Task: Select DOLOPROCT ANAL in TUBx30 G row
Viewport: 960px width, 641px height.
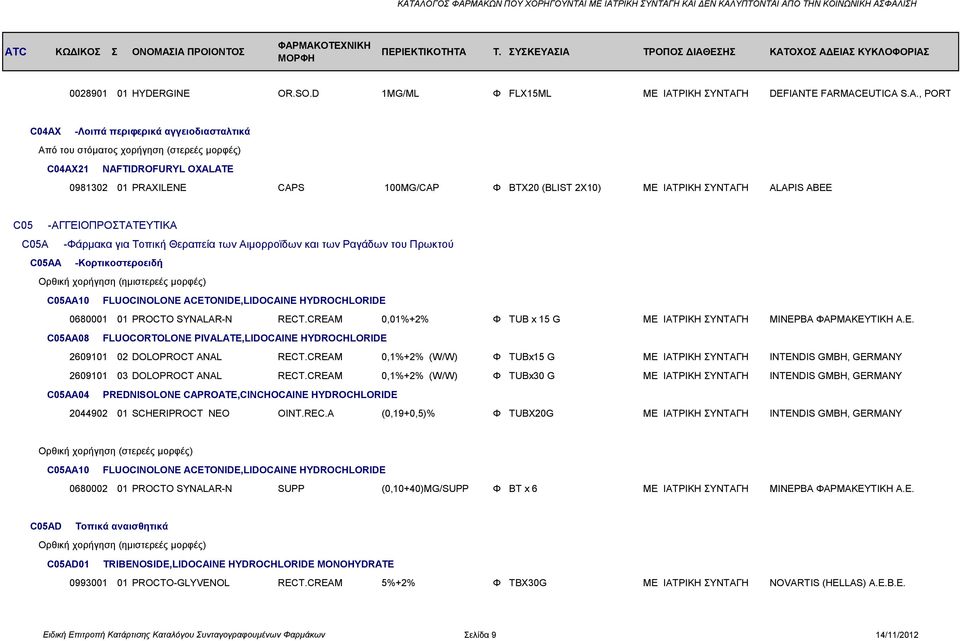Action: tap(176, 376)
